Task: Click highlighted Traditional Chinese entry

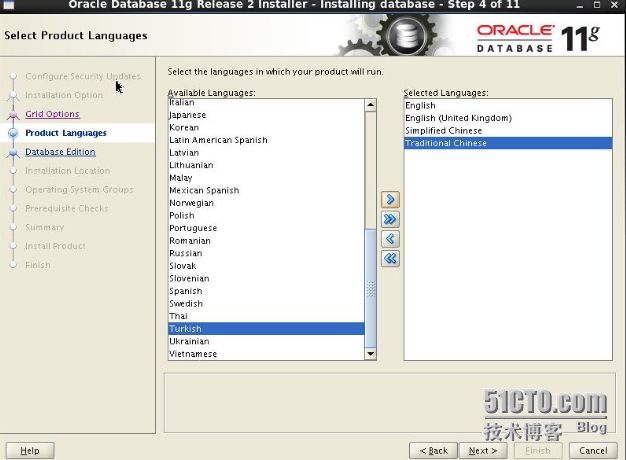Action: point(508,143)
